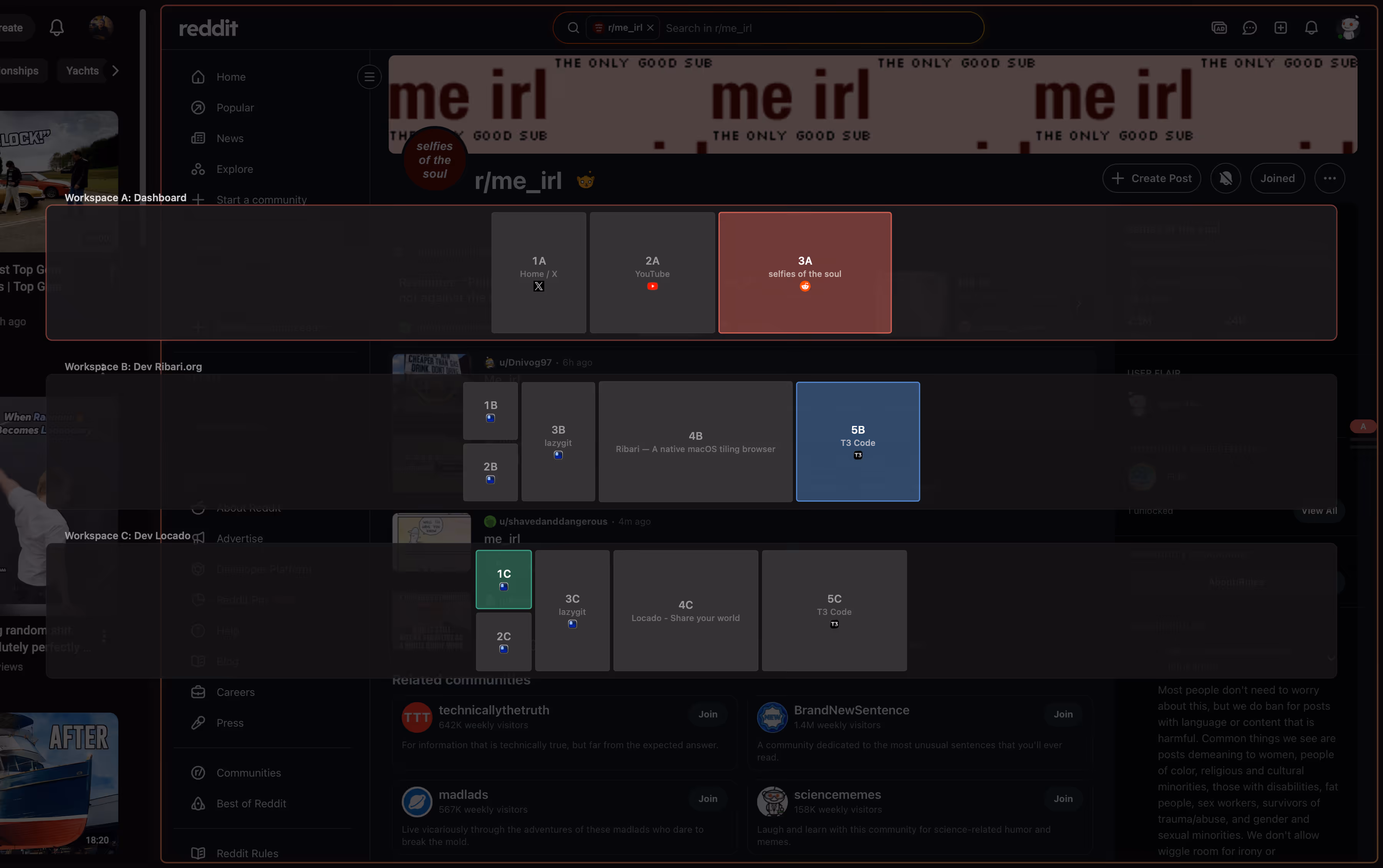
Task: Open the notifications bell in Reddit header
Action: pyautogui.click(x=1311, y=28)
